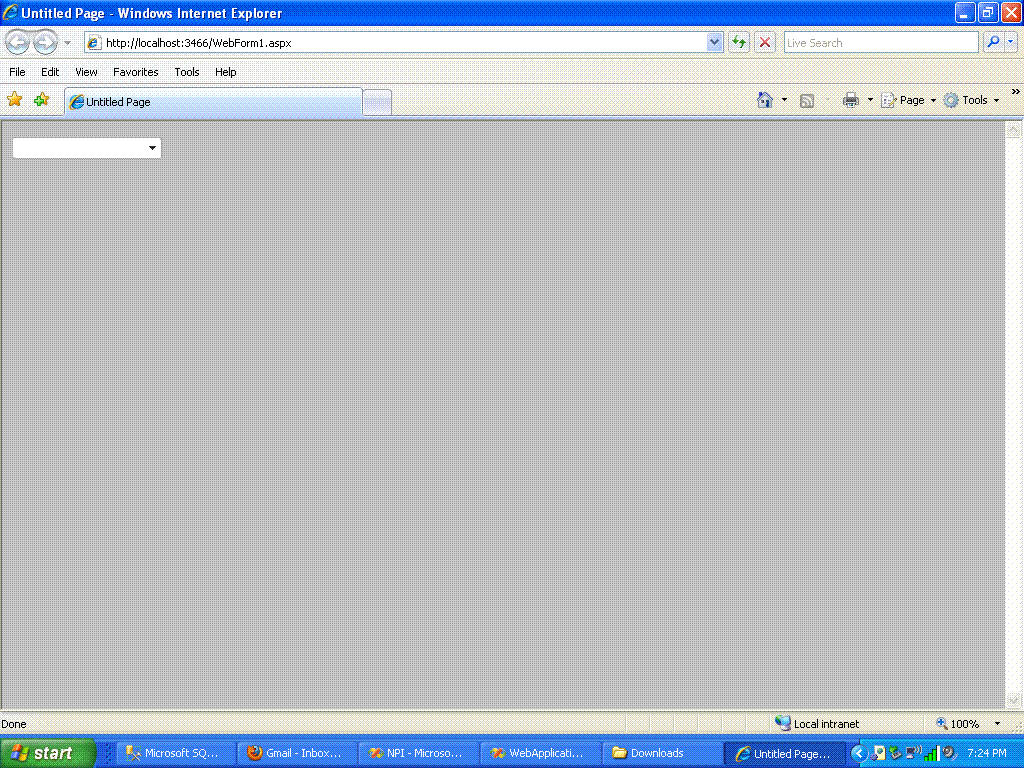This screenshot has width=1024, height=768.
Task: Click the Windows Start button
Action: (47, 753)
